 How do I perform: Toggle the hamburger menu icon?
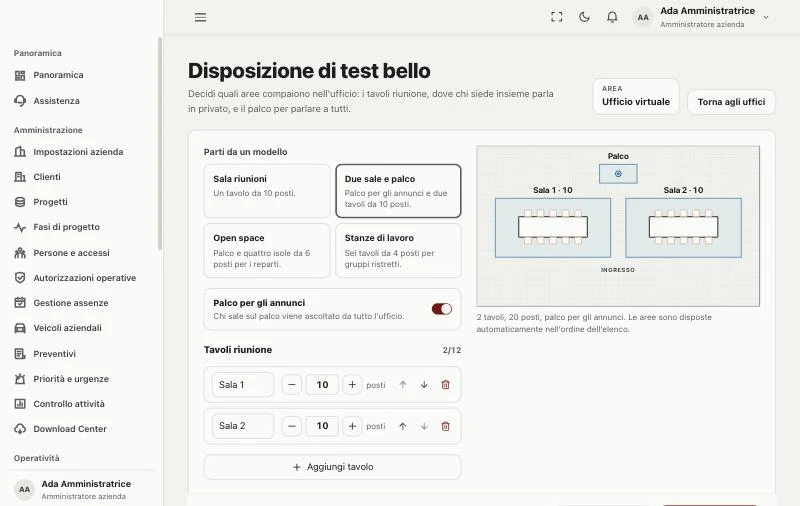coord(201,17)
